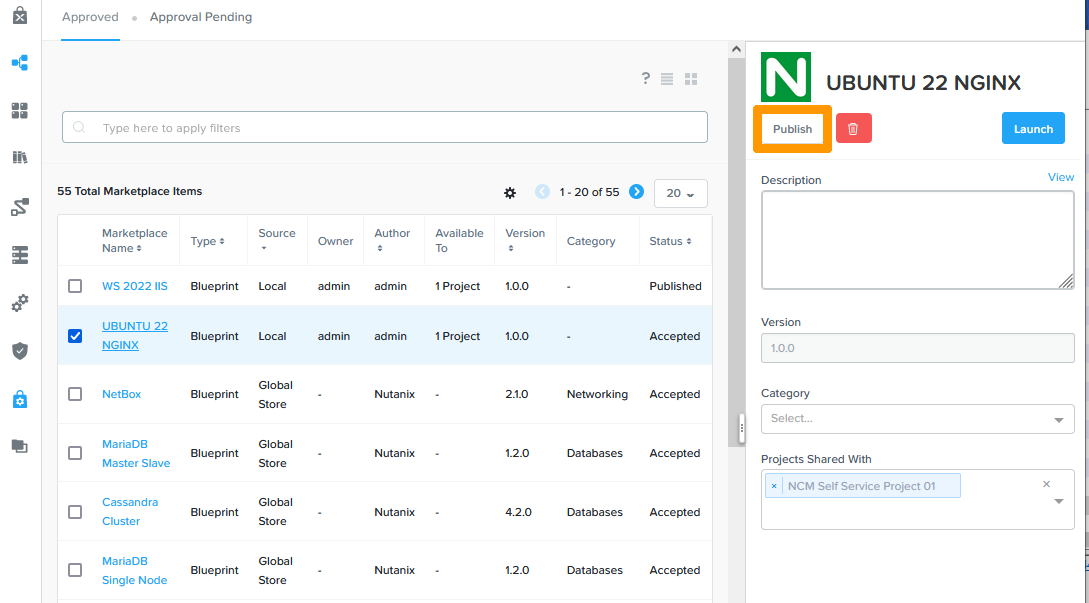
Task: Select the WS 2022 IIS checkbox
Action: [75, 286]
